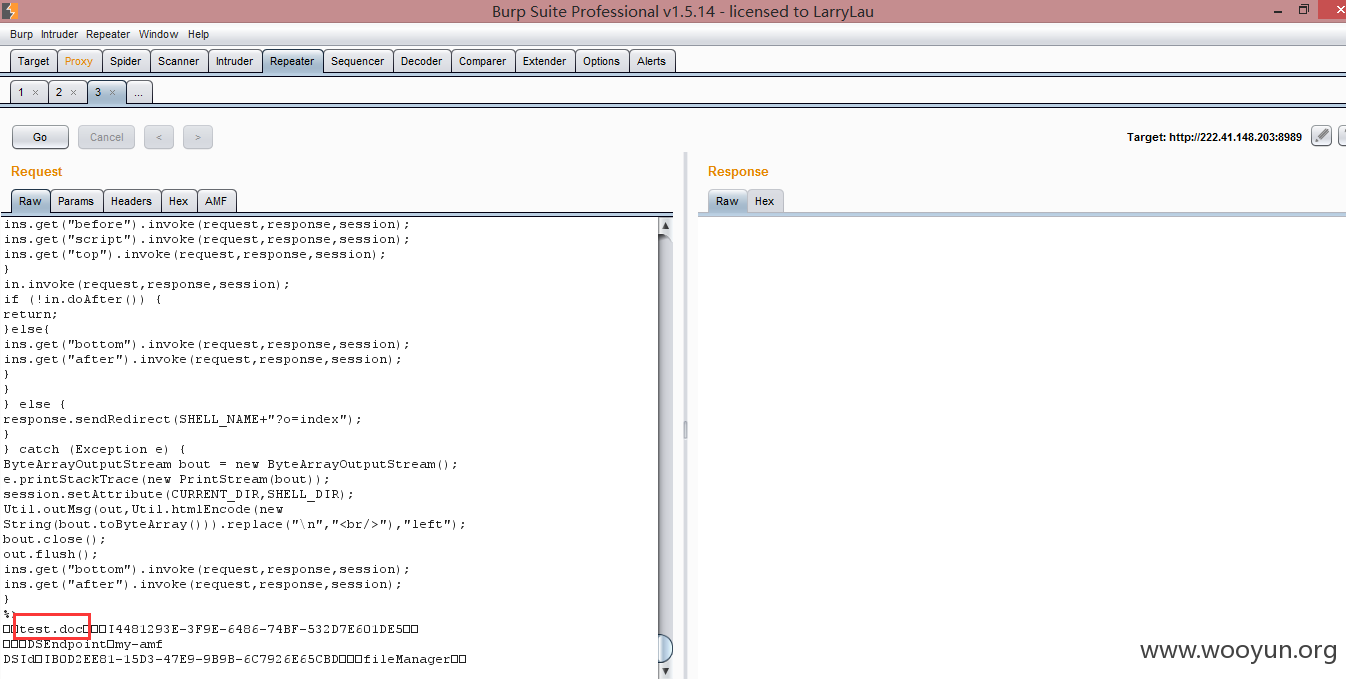Open the Intruder menu in menu bar
Screen dimensions: 1346x679
point(59,34)
